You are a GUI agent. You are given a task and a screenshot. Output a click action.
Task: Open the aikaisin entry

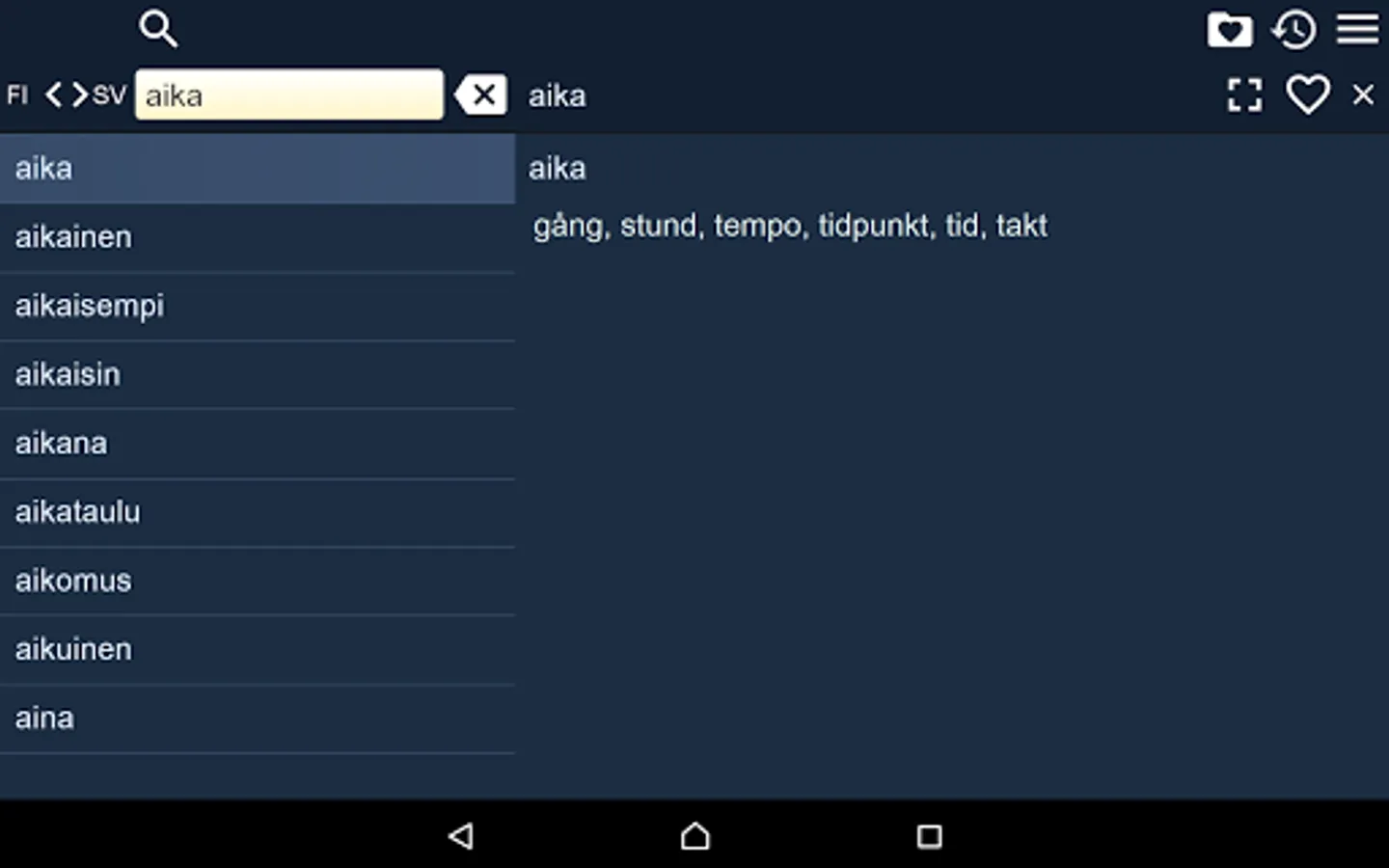coord(257,374)
